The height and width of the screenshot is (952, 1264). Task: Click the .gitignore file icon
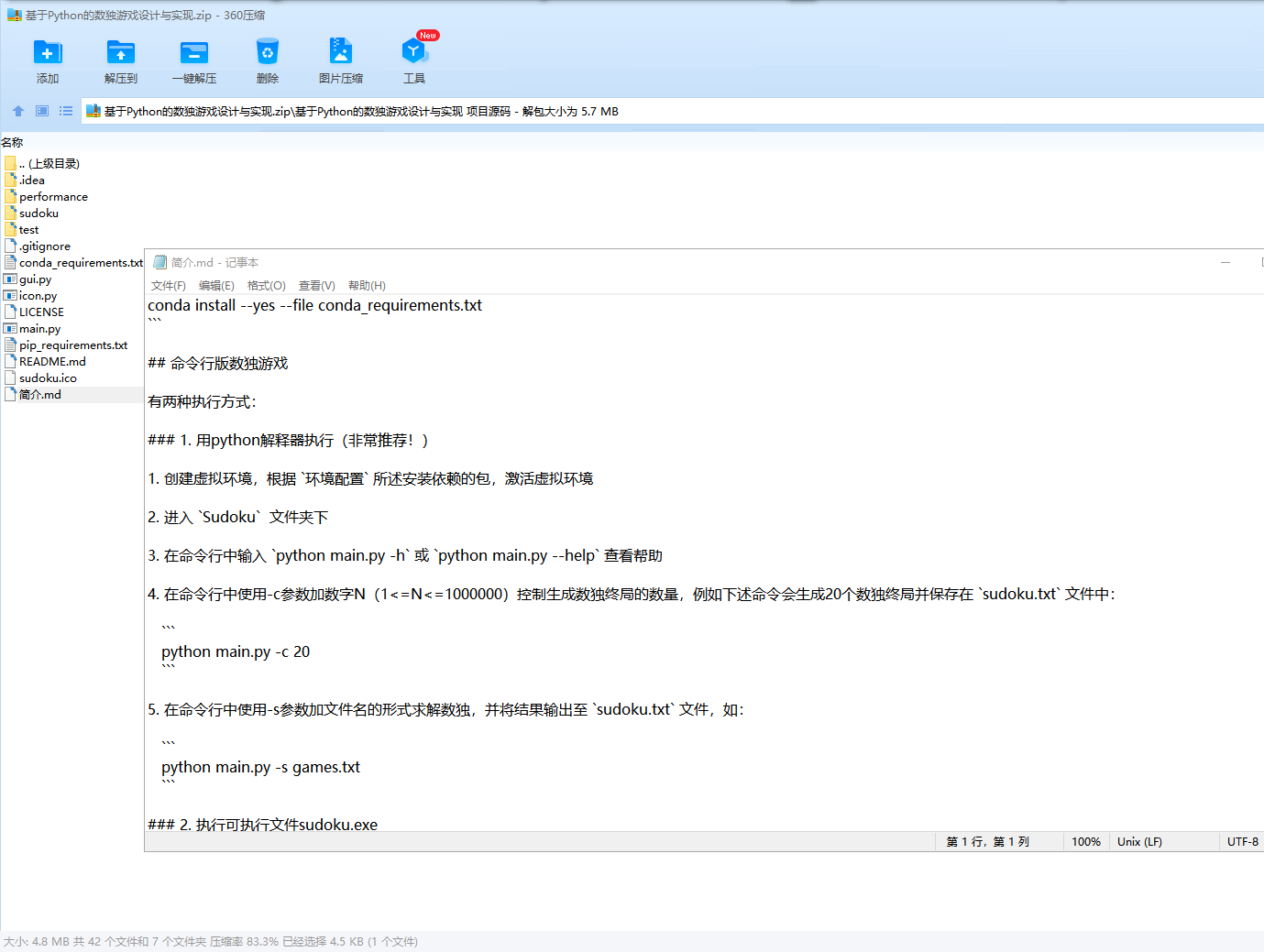tap(11, 246)
